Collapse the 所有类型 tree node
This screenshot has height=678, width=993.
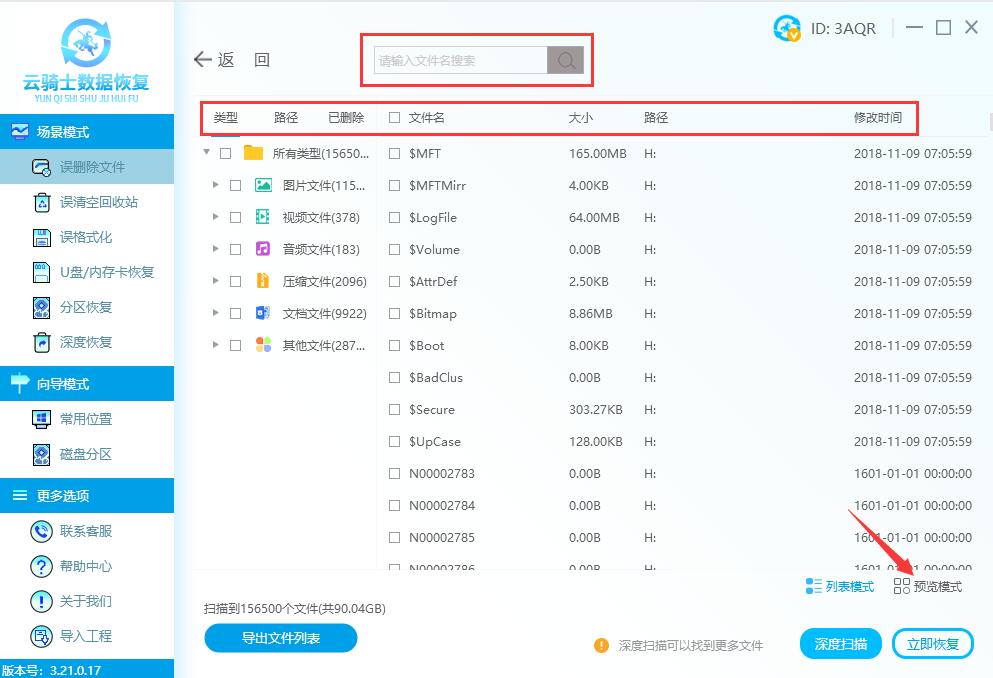click(207, 153)
